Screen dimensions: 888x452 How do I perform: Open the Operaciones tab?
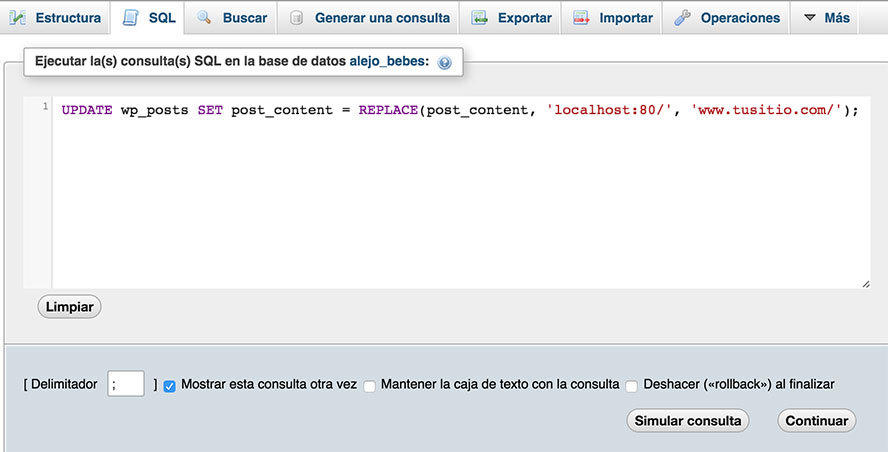(x=727, y=18)
